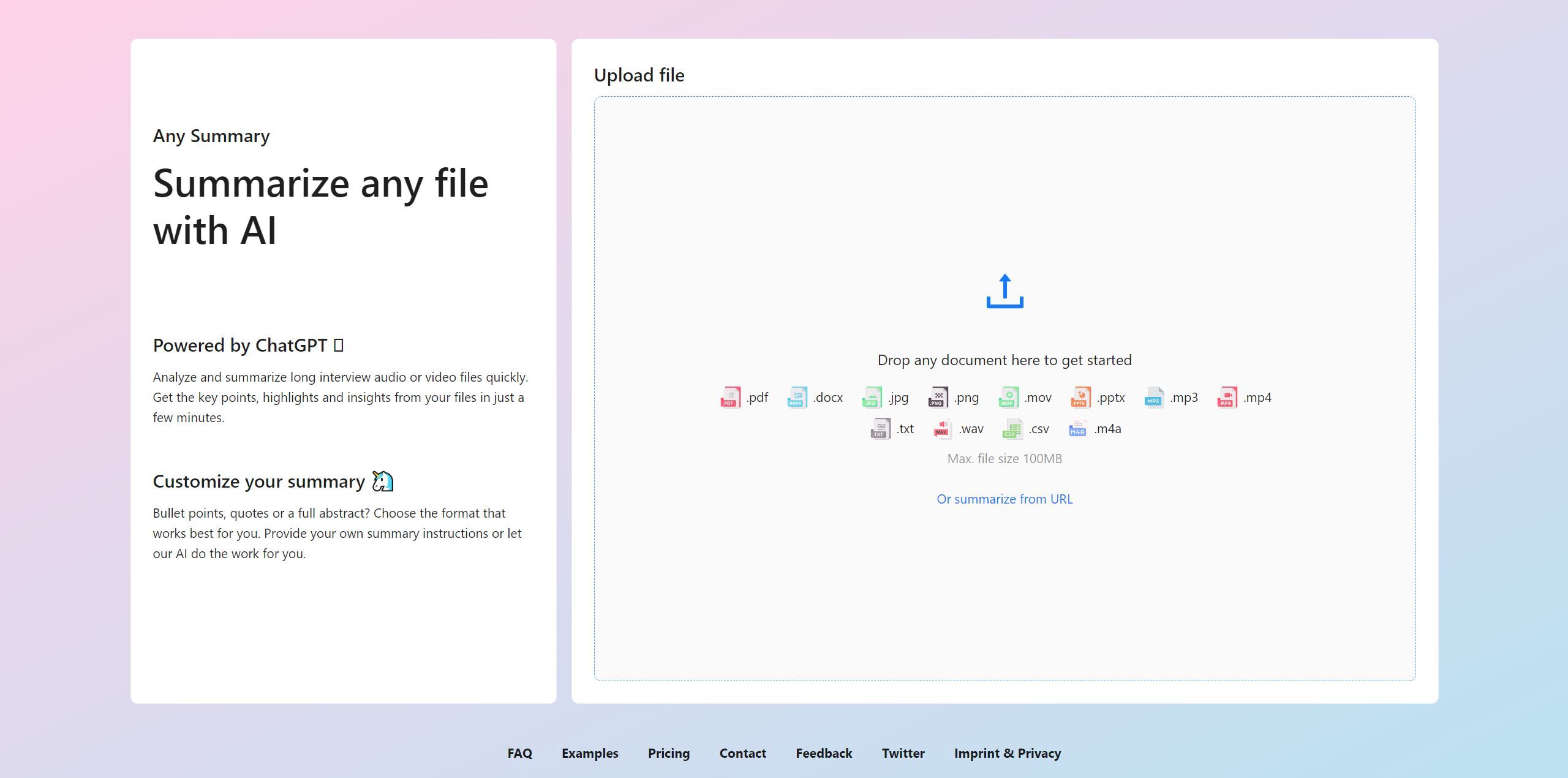This screenshot has width=1568, height=778.
Task: Go to the Examples page
Action: (x=590, y=753)
